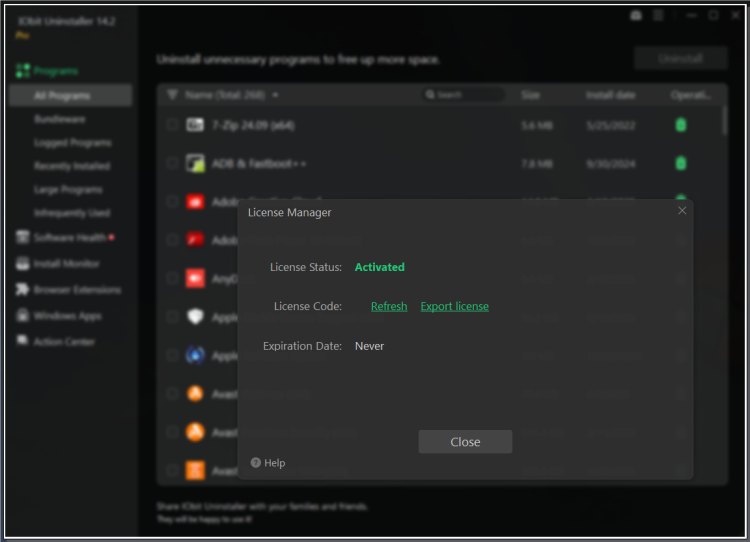This screenshot has width=750, height=542.
Task: Click the filter funnel icon in the list header
Action: 172,95
